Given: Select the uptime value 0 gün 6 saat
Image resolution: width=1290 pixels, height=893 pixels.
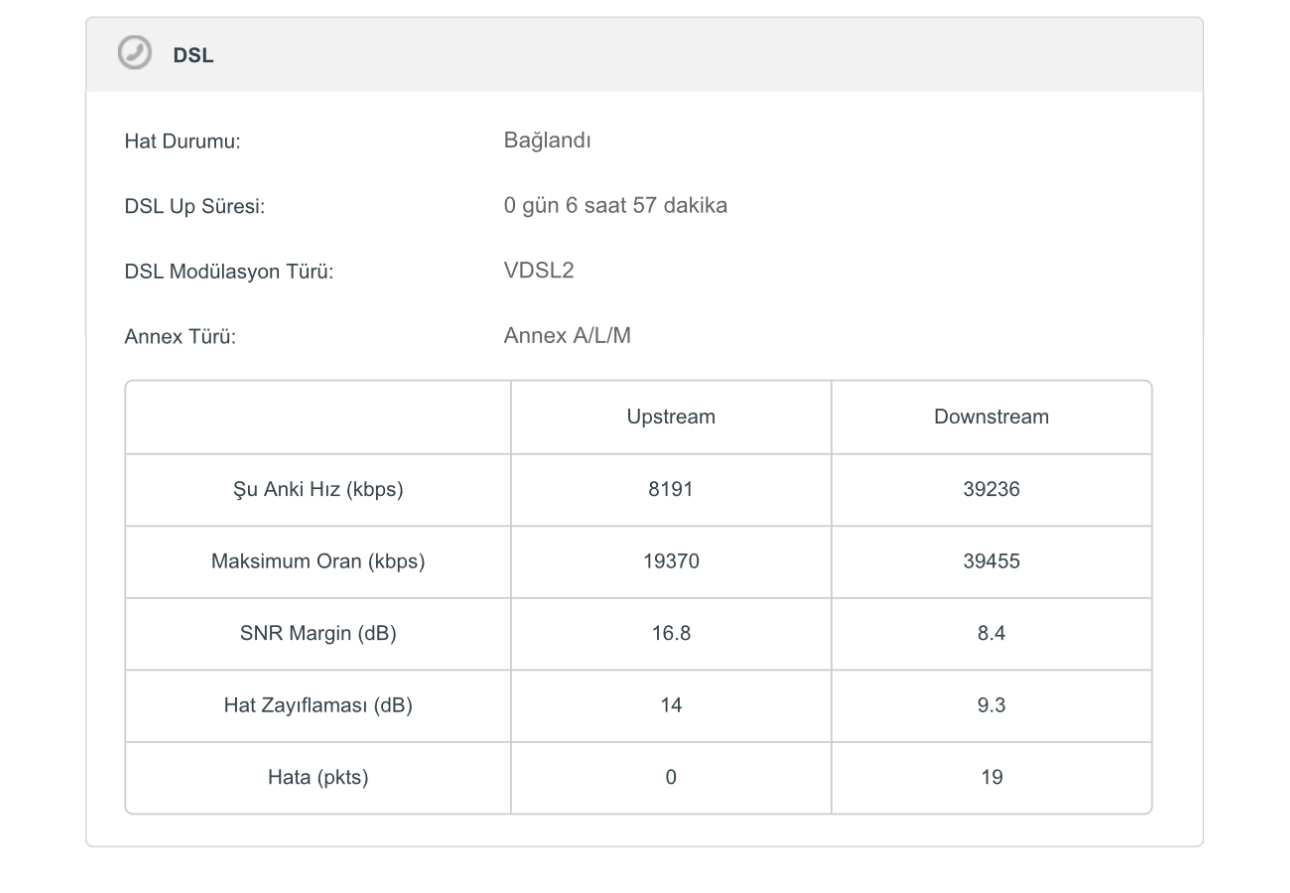Looking at the screenshot, I should 615,205.
